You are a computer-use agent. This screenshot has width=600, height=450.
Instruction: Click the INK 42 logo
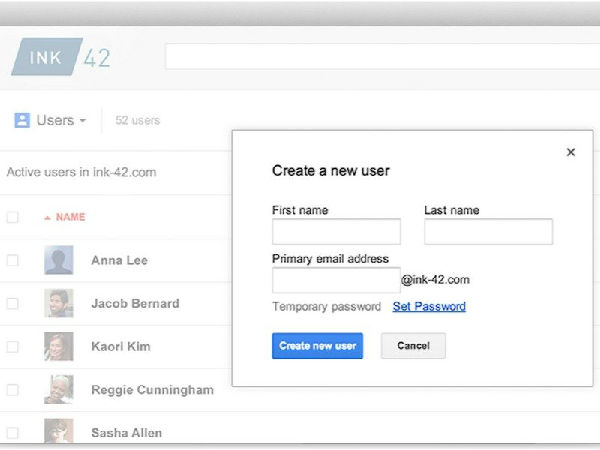62,56
